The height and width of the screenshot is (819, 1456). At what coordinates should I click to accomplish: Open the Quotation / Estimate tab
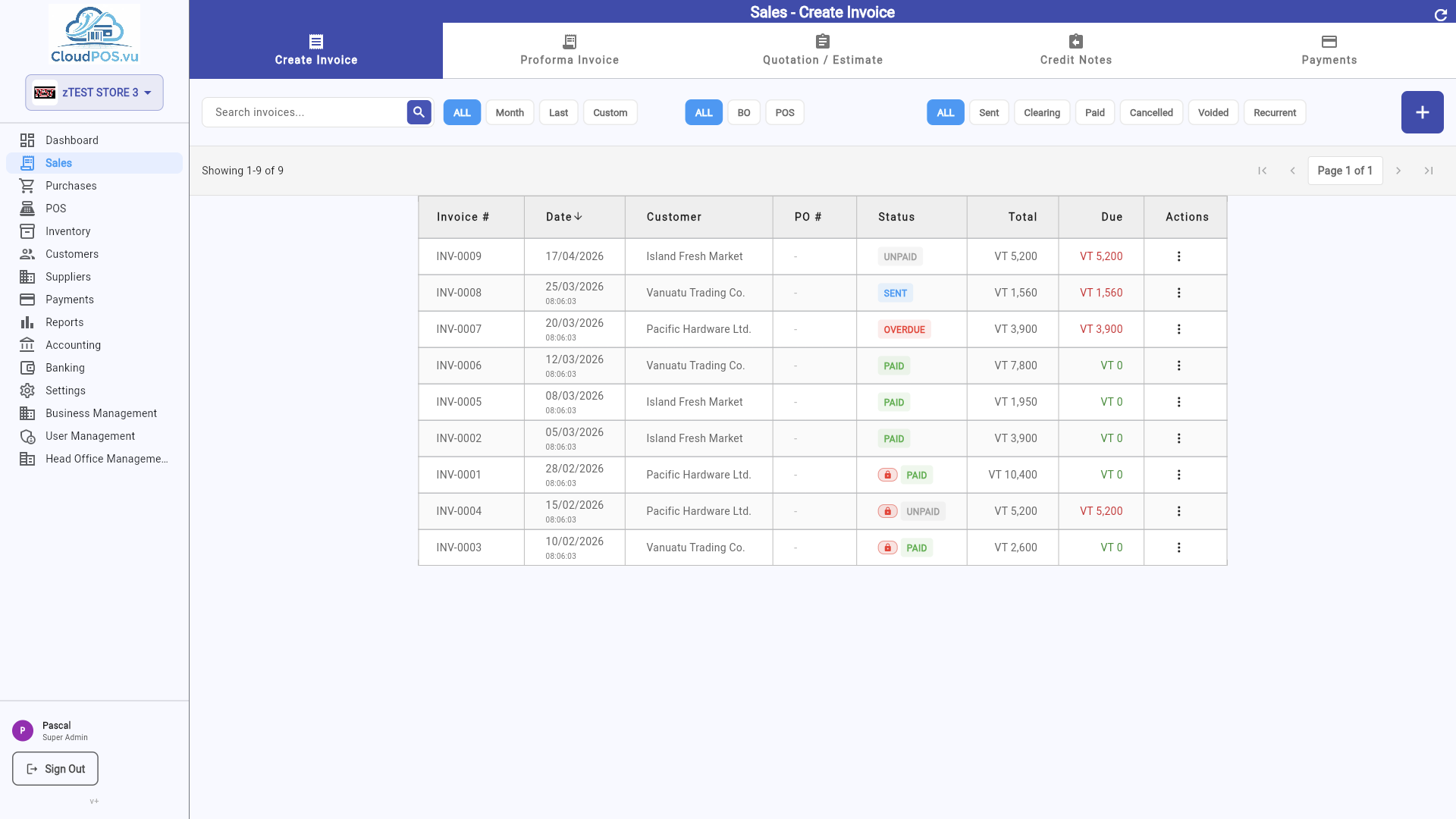823,51
